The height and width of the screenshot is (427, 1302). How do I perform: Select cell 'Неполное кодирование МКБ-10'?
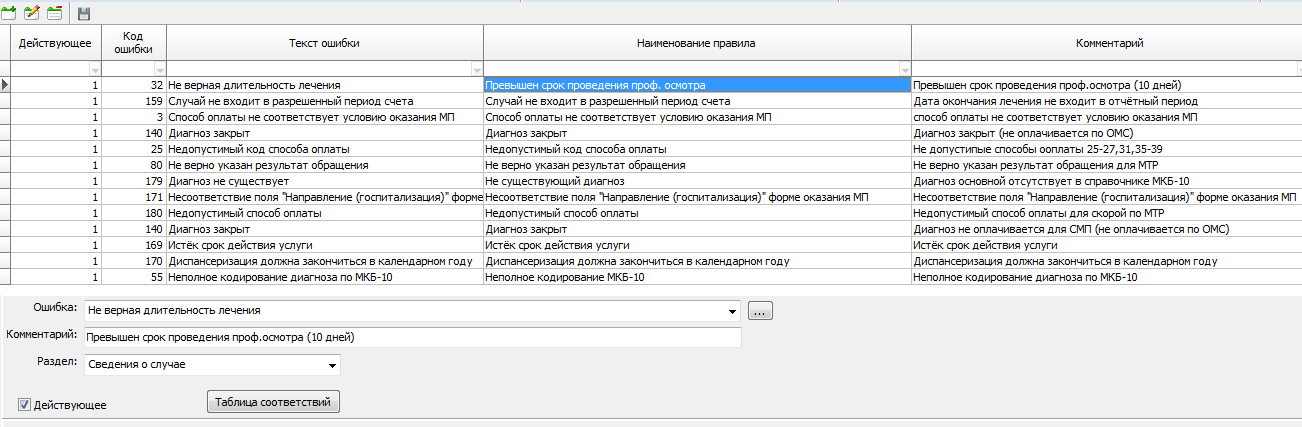697,277
